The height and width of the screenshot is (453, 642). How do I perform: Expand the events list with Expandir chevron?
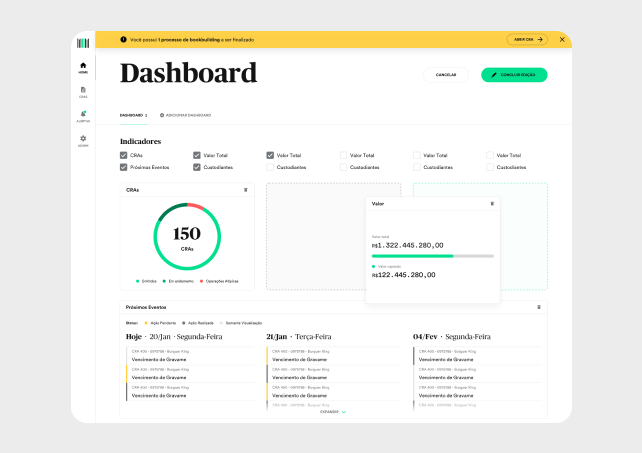click(333, 411)
